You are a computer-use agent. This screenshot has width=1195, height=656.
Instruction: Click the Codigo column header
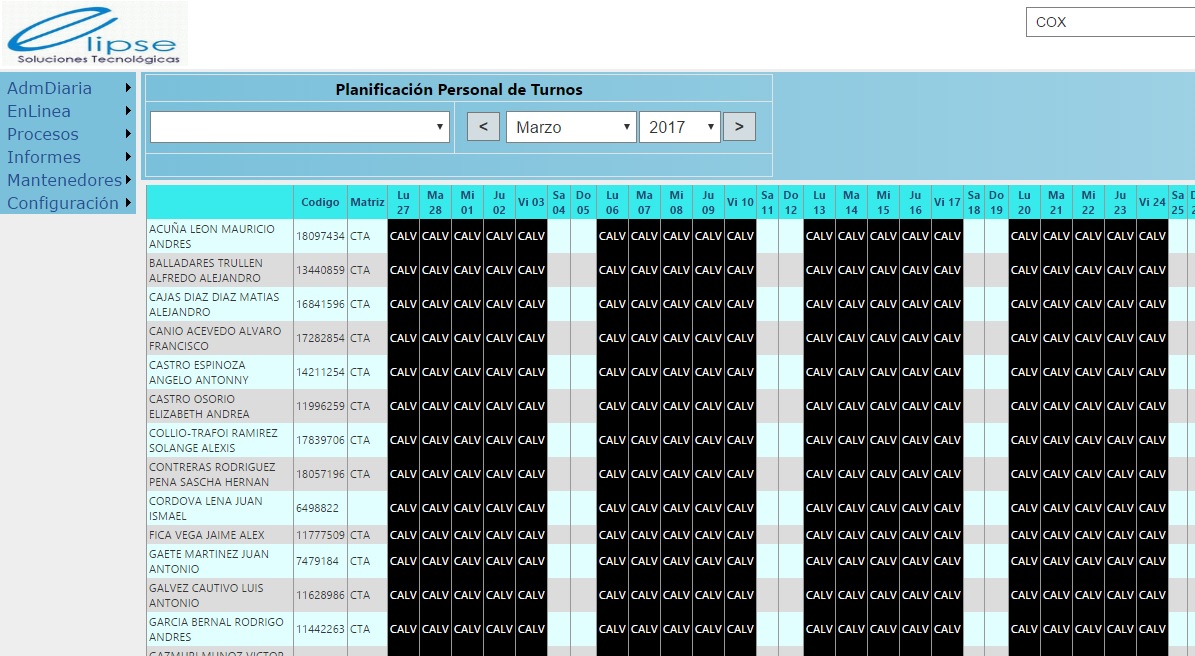pyautogui.click(x=320, y=202)
